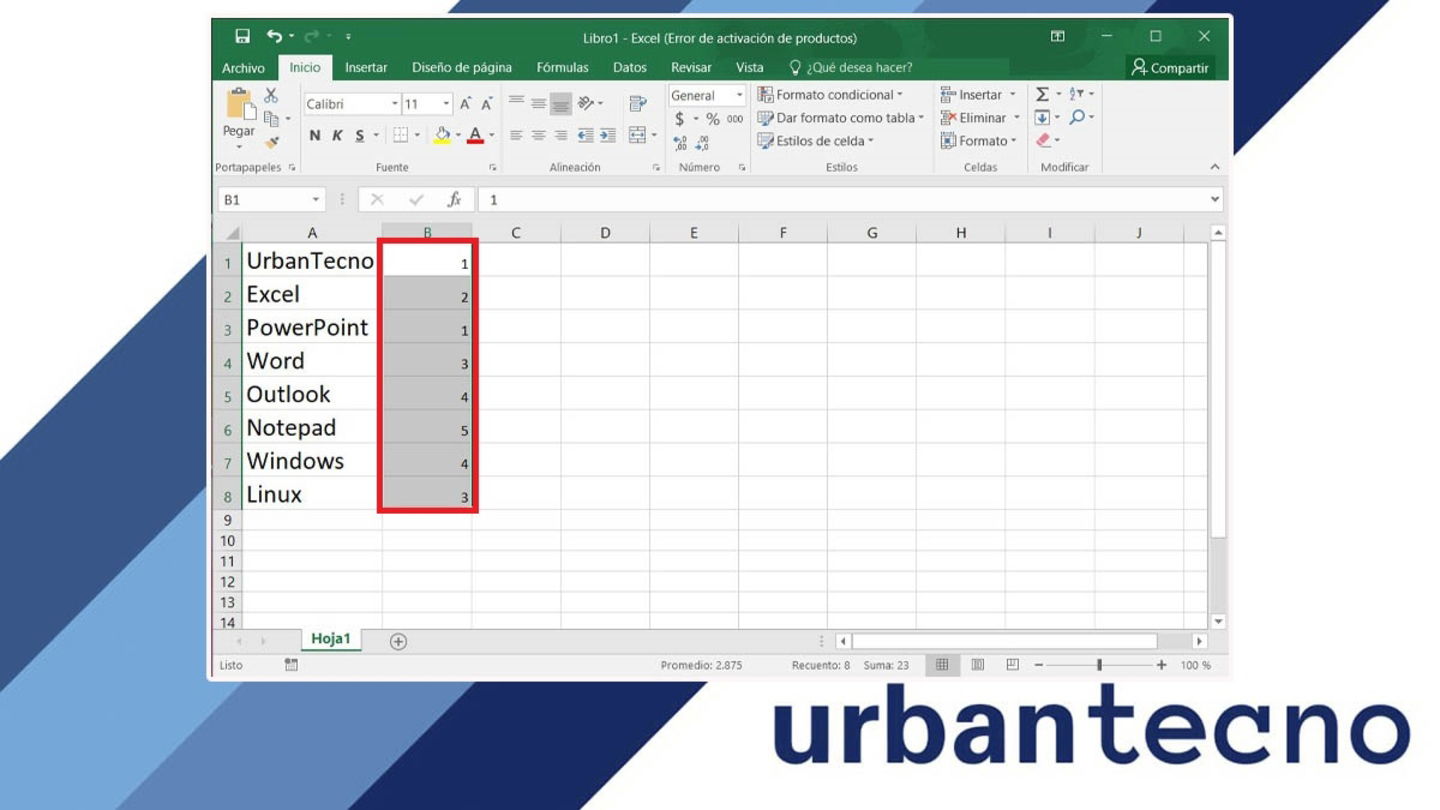Image resolution: width=1440 pixels, height=810 pixels.
Task: Apply the red font color A
Action: click(x=476, y=135)
